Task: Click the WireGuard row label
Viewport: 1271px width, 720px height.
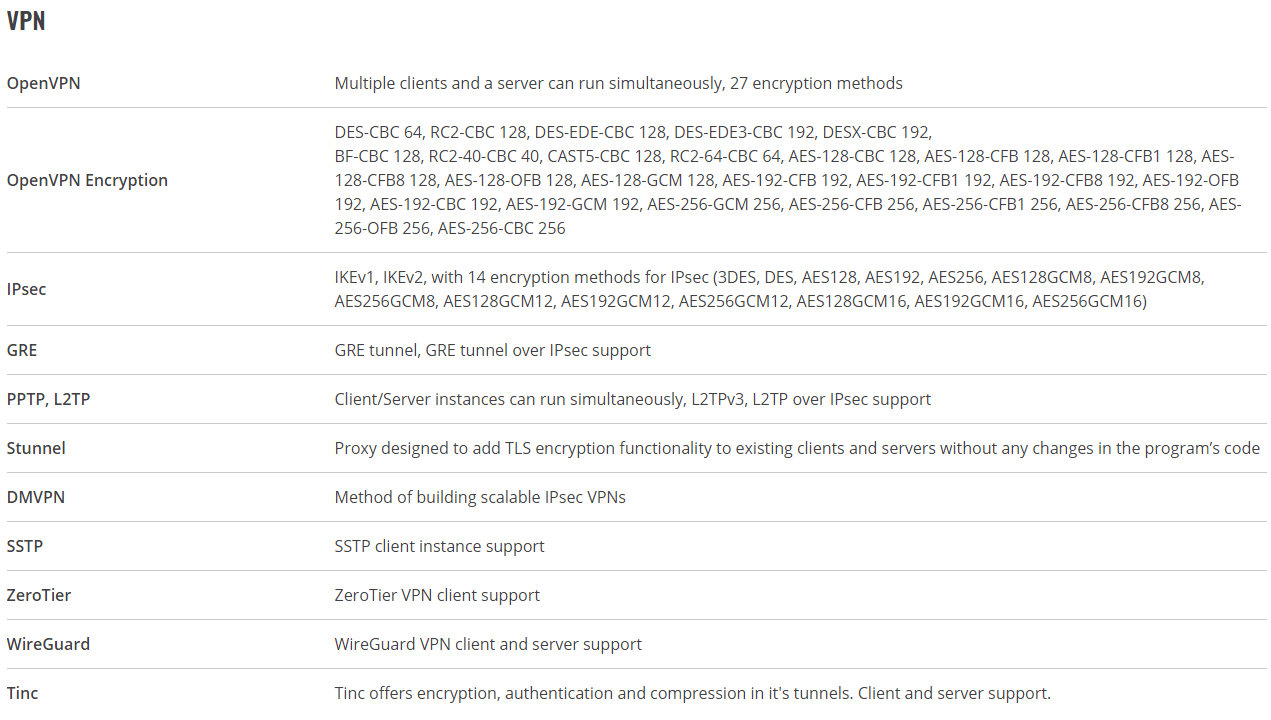Action: [x=48, y=644]
